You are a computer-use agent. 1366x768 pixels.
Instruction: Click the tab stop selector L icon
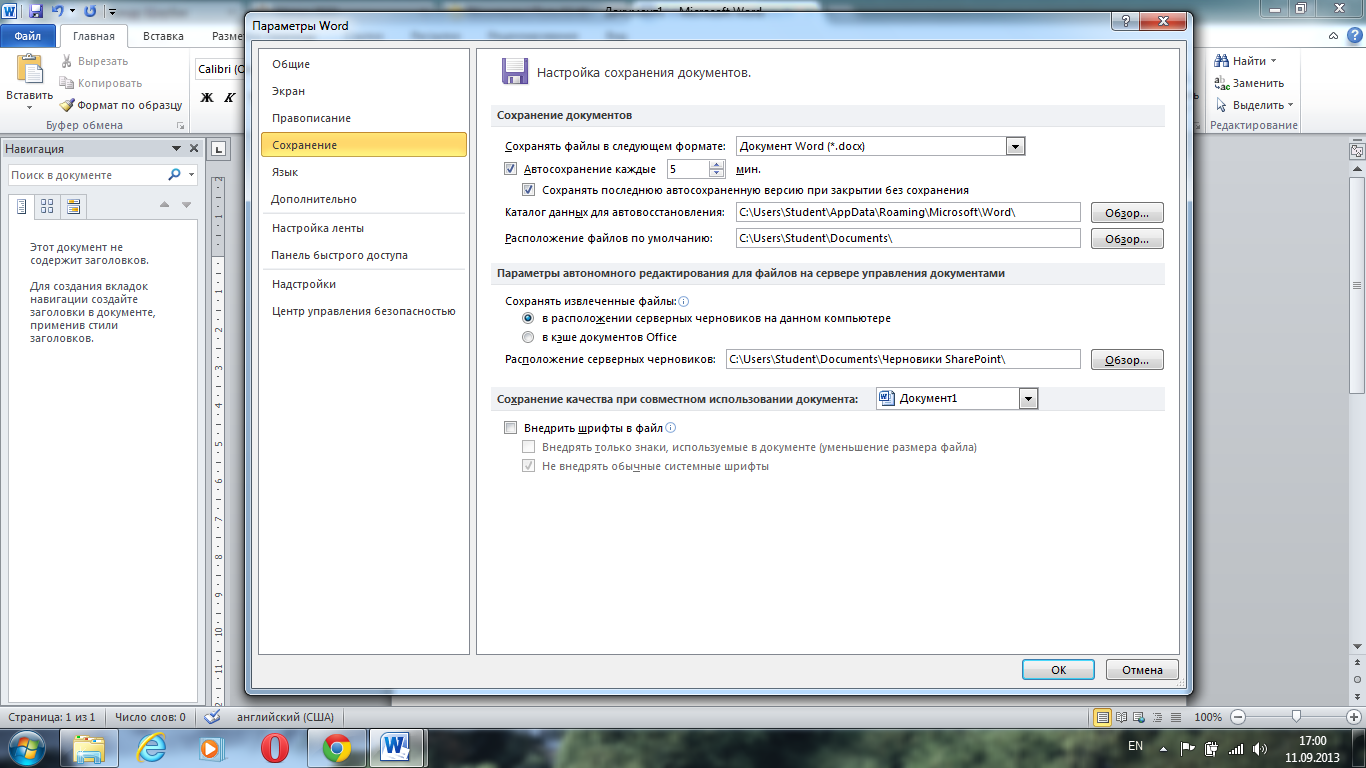click(220, 150)
